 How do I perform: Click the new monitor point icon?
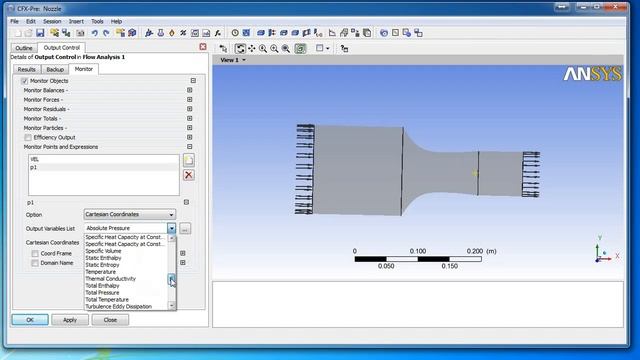189,160
